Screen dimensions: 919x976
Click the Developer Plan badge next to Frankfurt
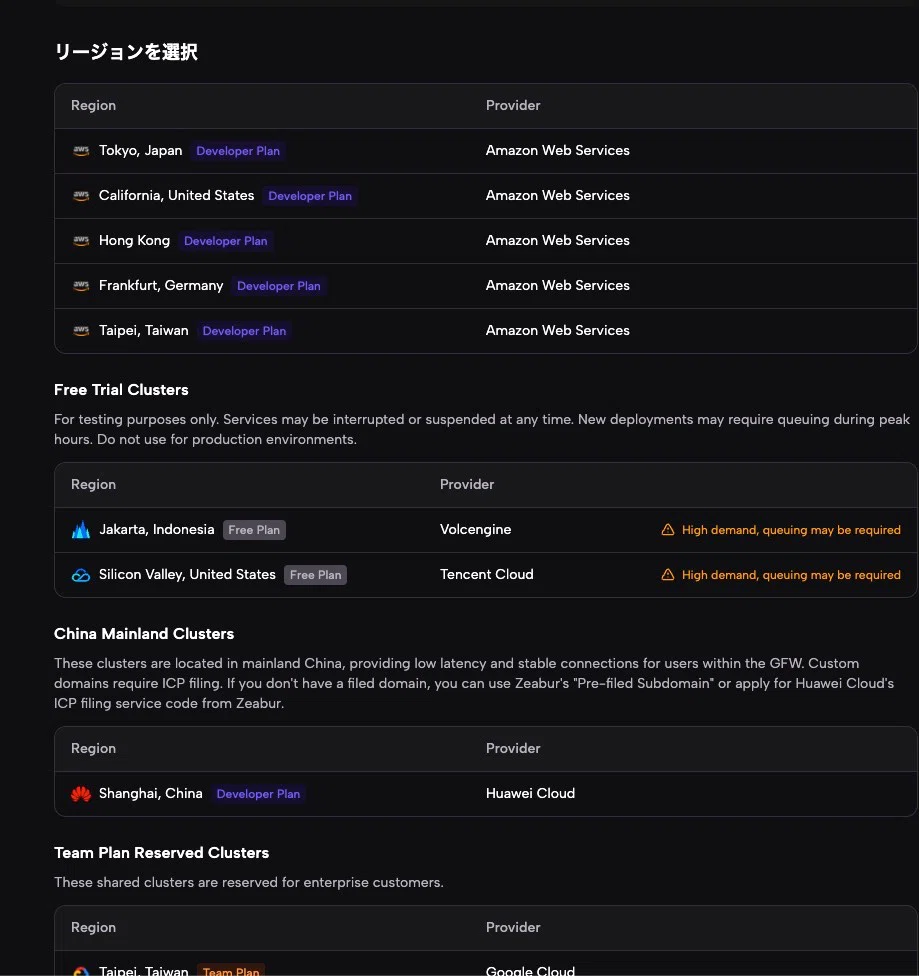click(x=278, y=286)
